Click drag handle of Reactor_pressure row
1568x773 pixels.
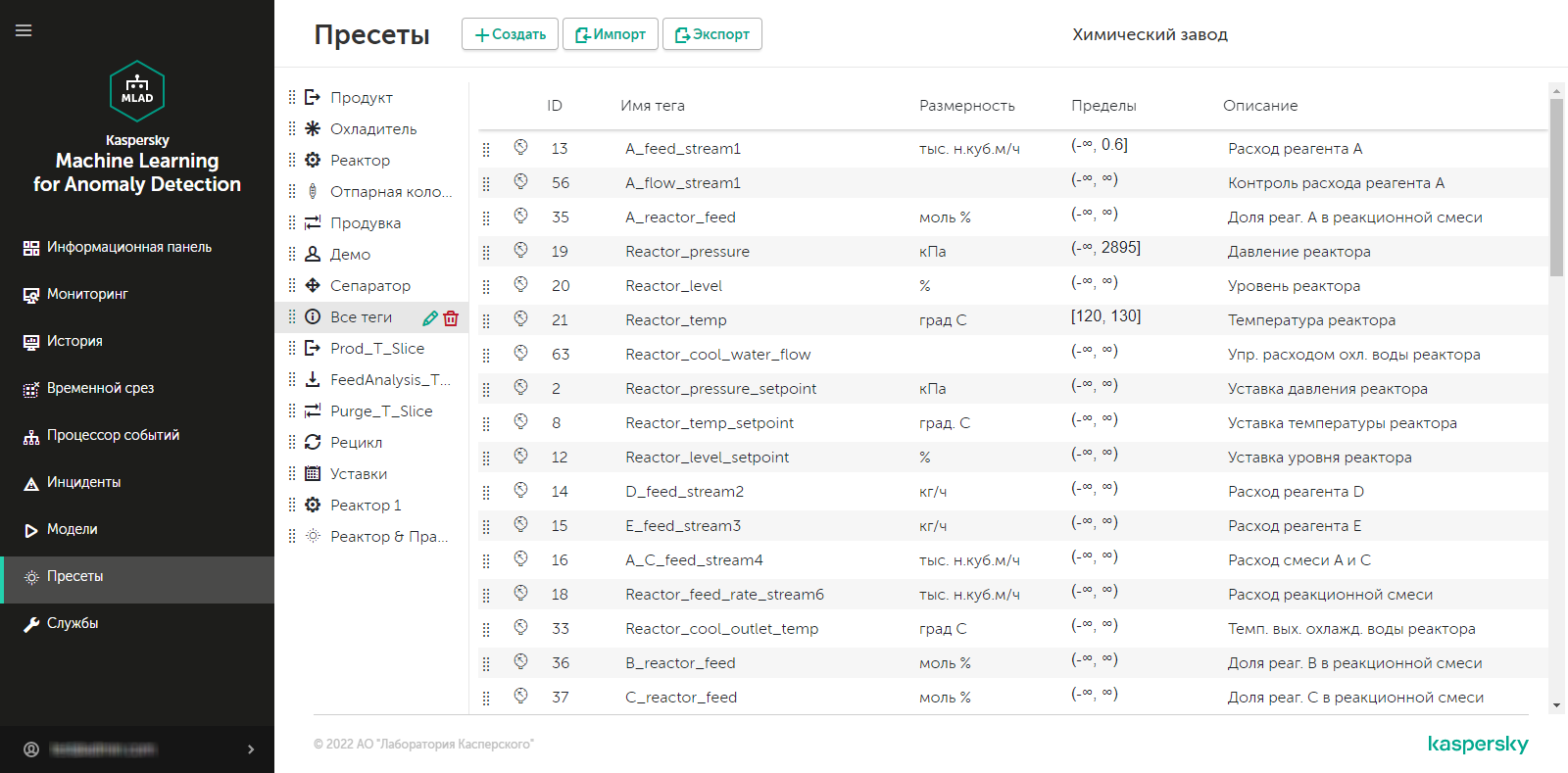click(486, 253)
